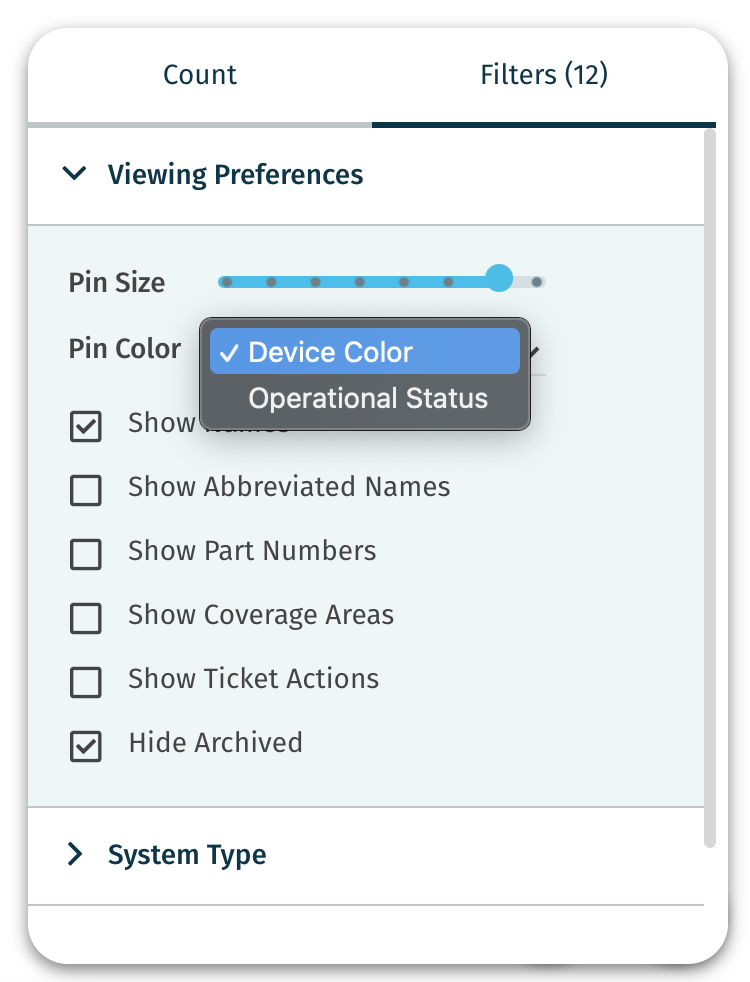Click the System Type chevron icon
750x982 pixels.
[x=74, y=854]
